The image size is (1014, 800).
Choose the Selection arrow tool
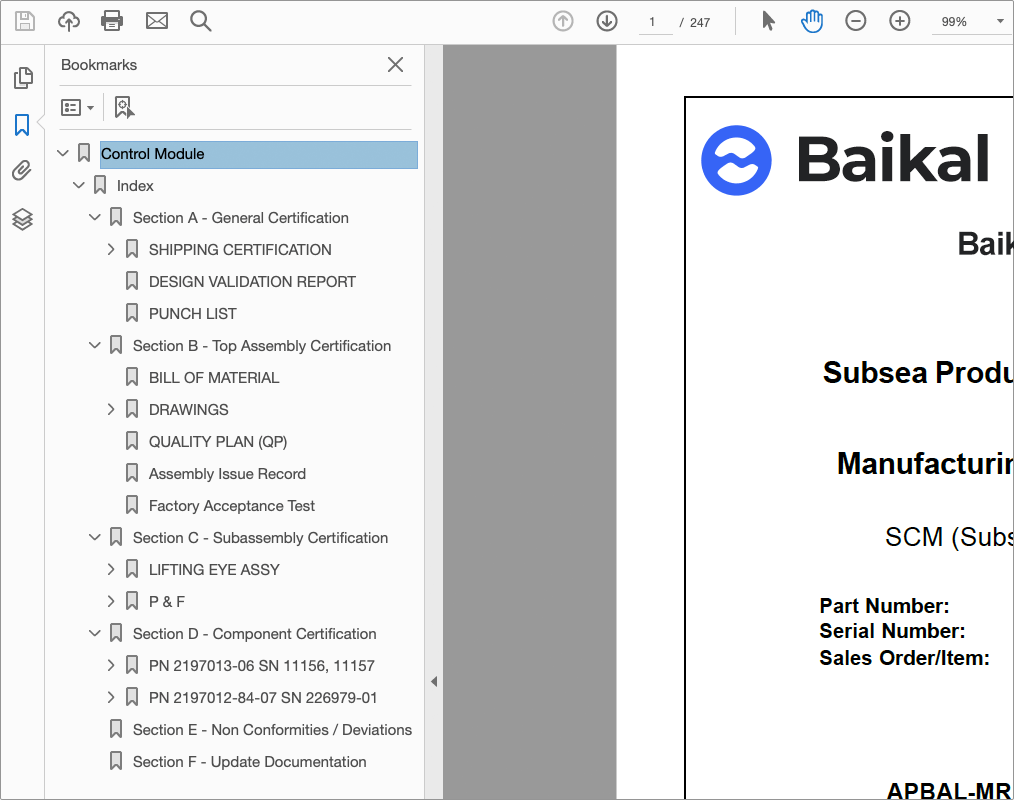(x=768, y=21)
